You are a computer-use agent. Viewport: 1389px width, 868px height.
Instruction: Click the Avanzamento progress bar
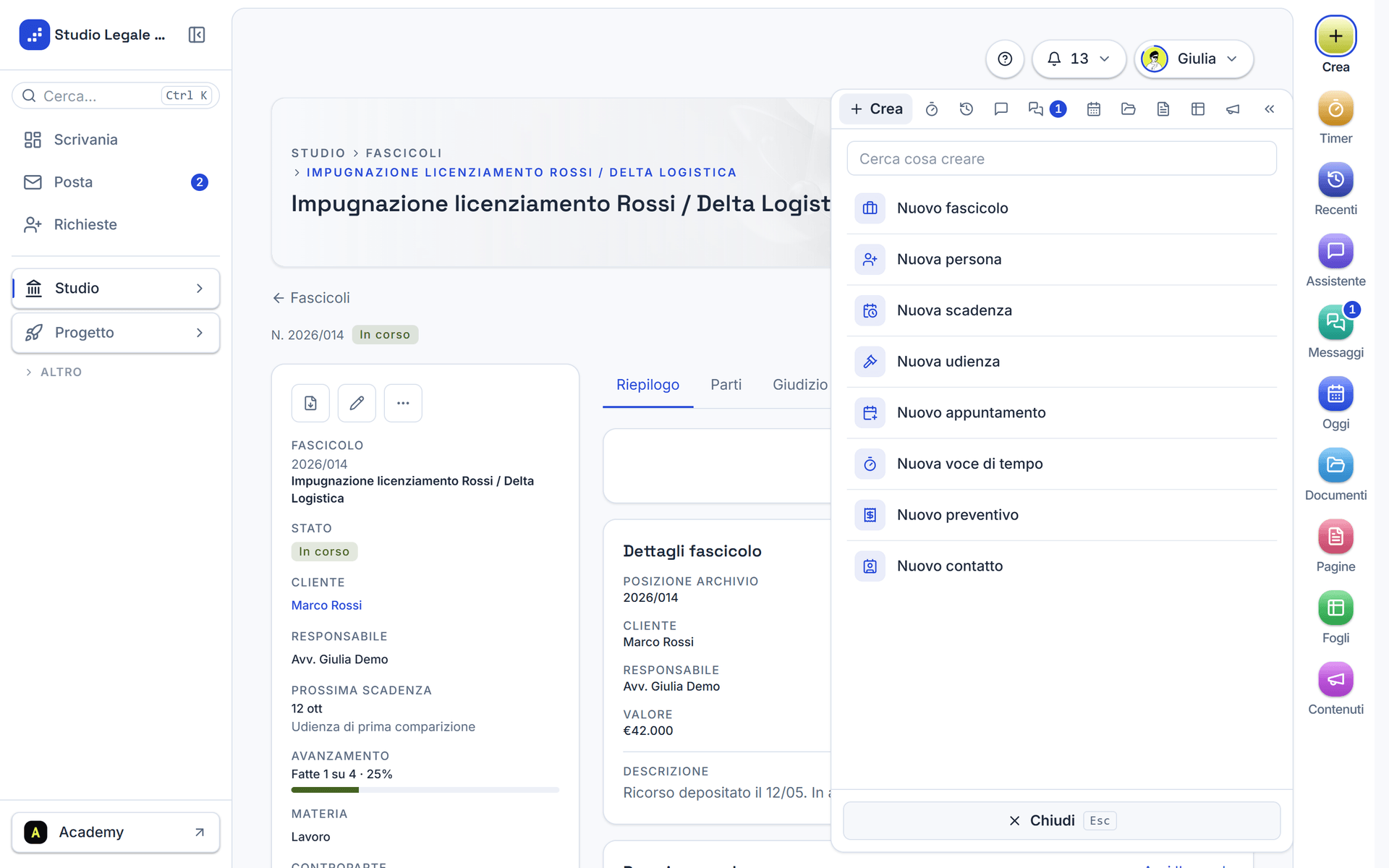[425, 790]
